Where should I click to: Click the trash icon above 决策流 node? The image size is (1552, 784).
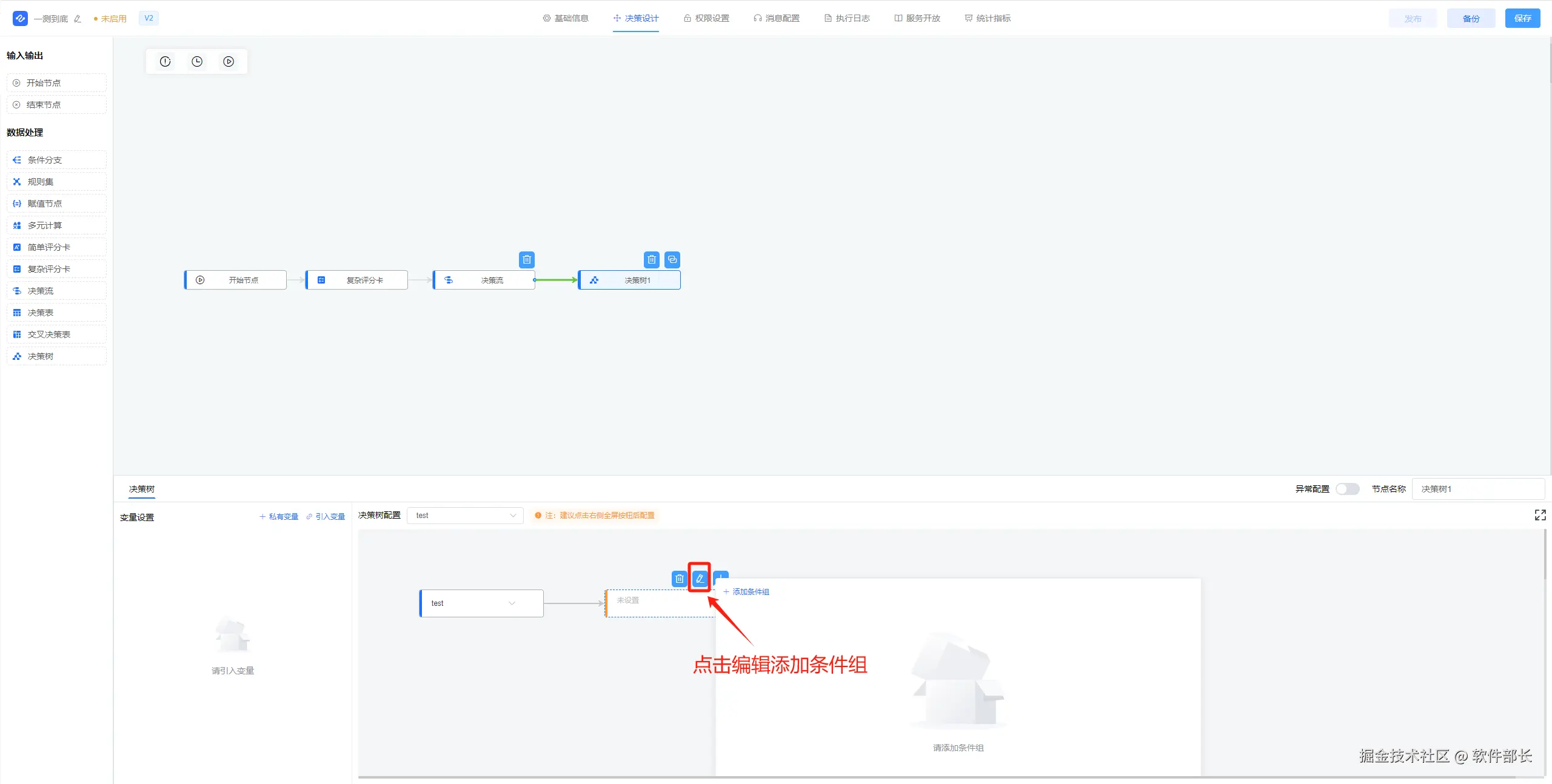pyautogui.click(x=527, y=260)
